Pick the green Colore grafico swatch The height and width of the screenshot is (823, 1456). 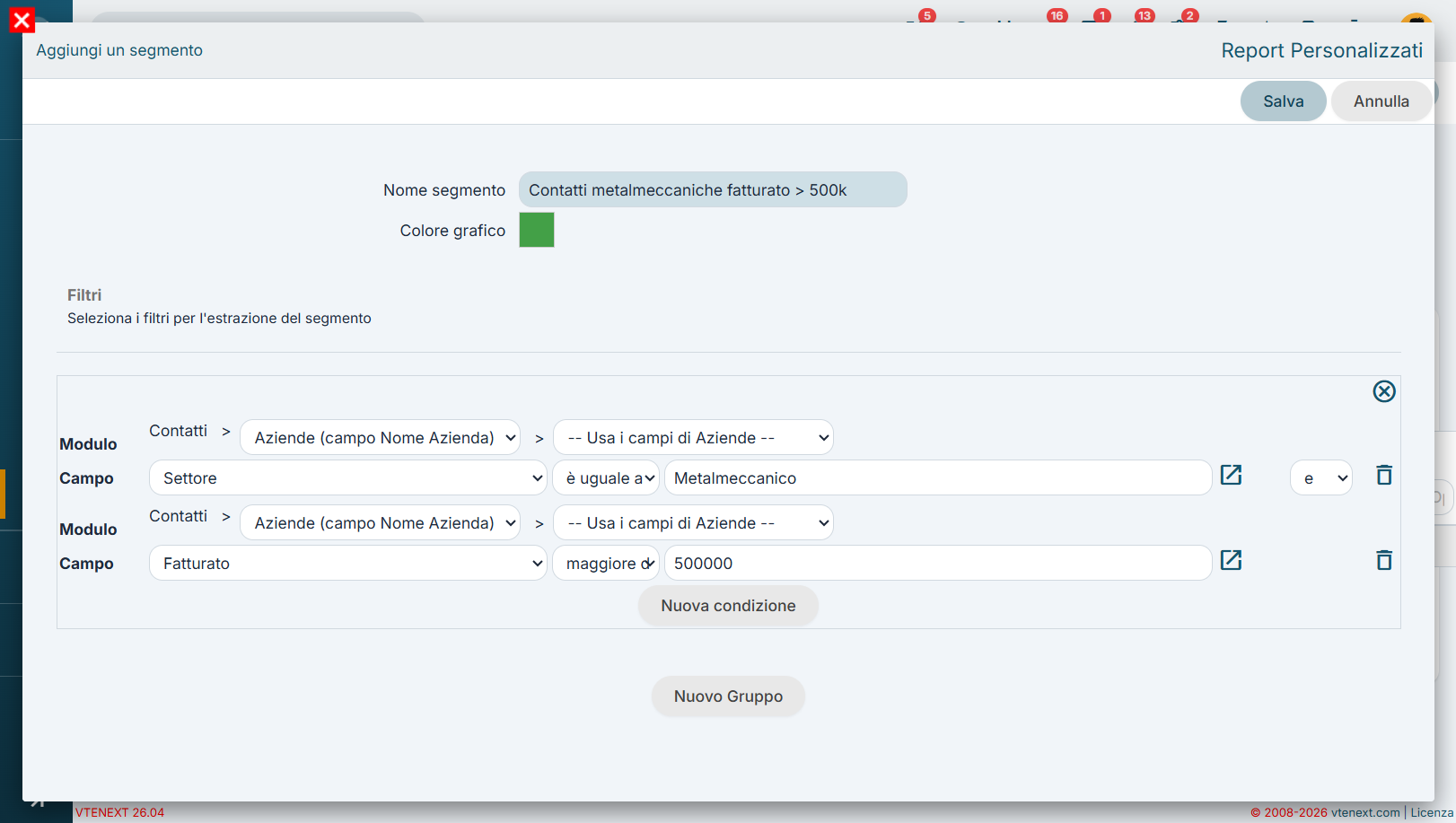[x=537, y=230]
